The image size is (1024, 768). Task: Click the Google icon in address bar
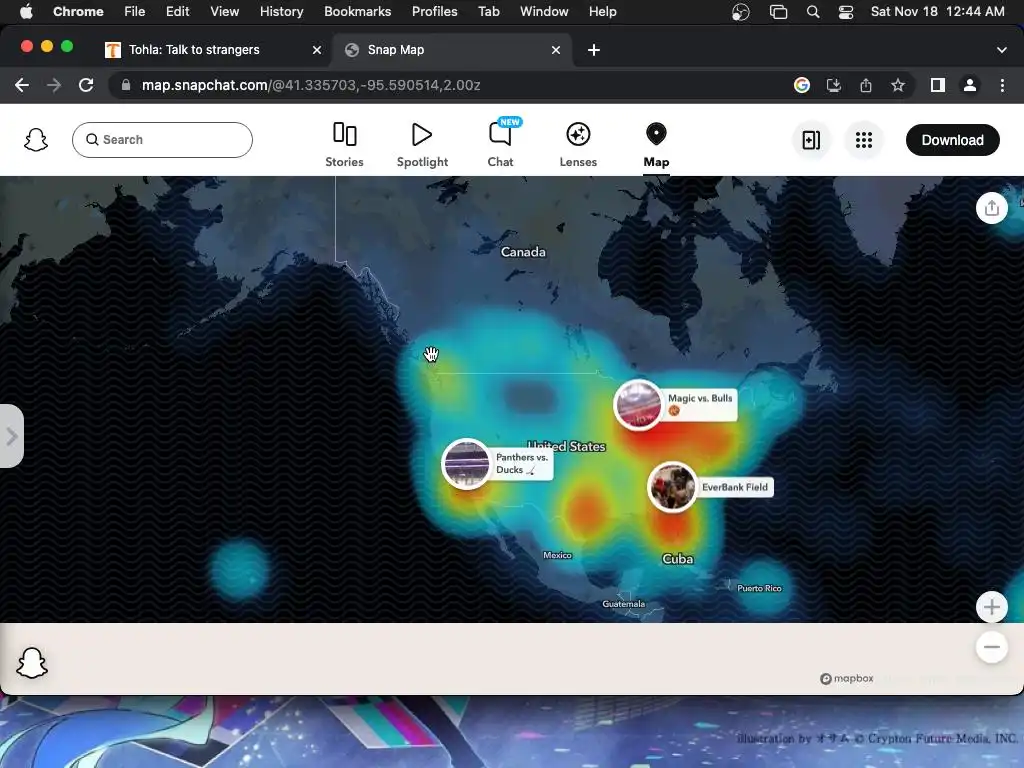pos(802,85)
